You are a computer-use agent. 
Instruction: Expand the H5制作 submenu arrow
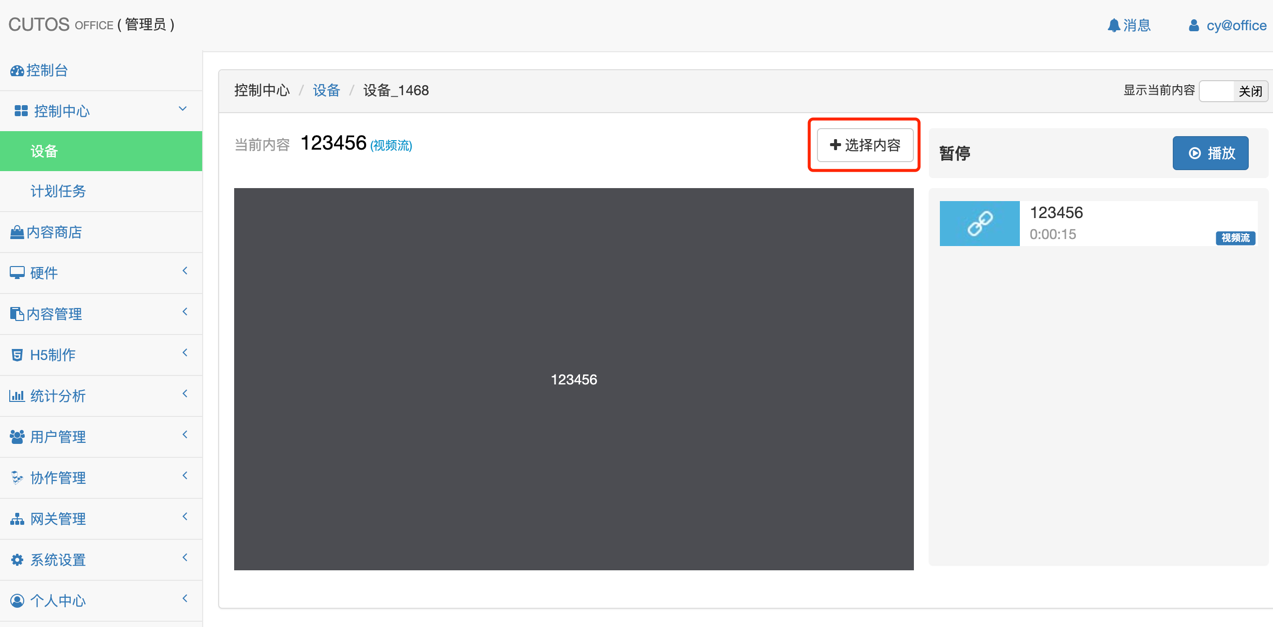tap(185, 353)
